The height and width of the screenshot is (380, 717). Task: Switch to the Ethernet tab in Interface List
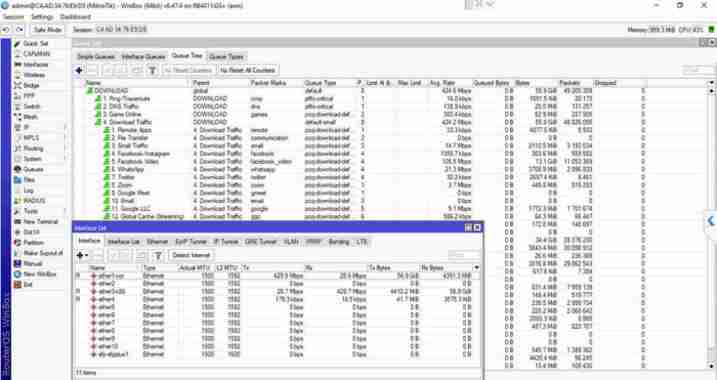click(157, 242)
